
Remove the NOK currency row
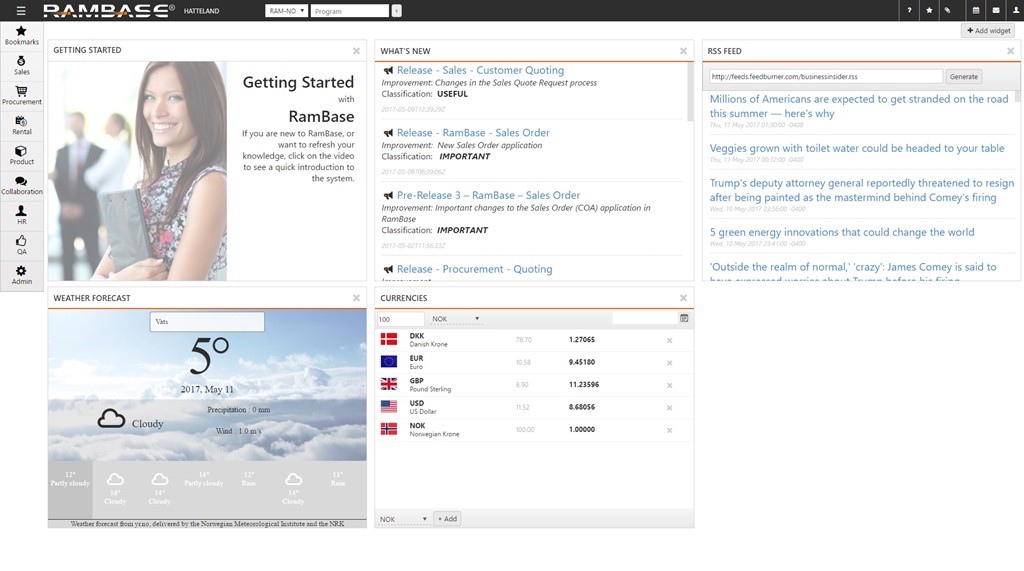tap(669, 430)
